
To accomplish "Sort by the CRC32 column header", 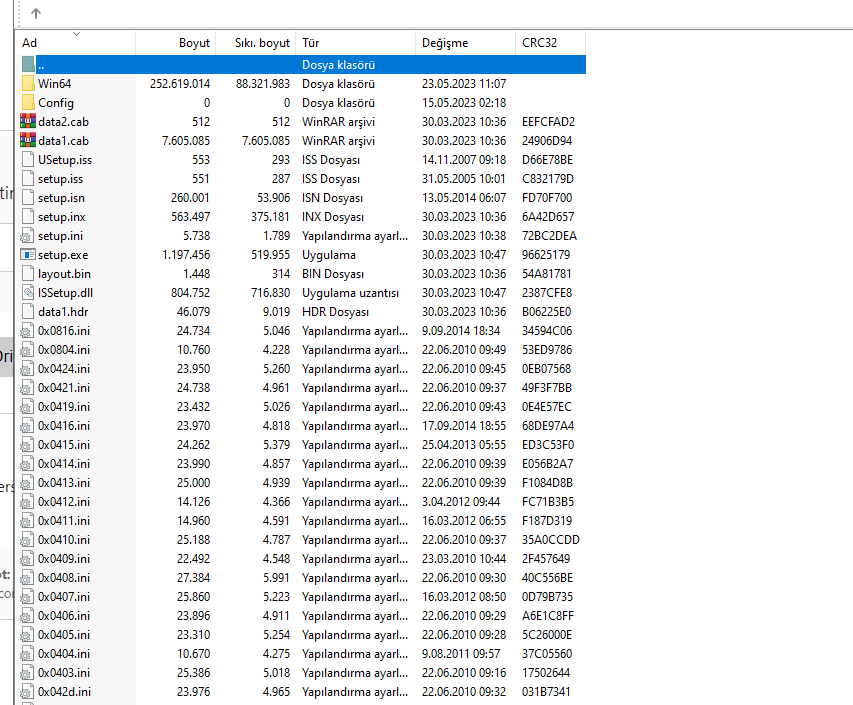I will tap(551, 43).
